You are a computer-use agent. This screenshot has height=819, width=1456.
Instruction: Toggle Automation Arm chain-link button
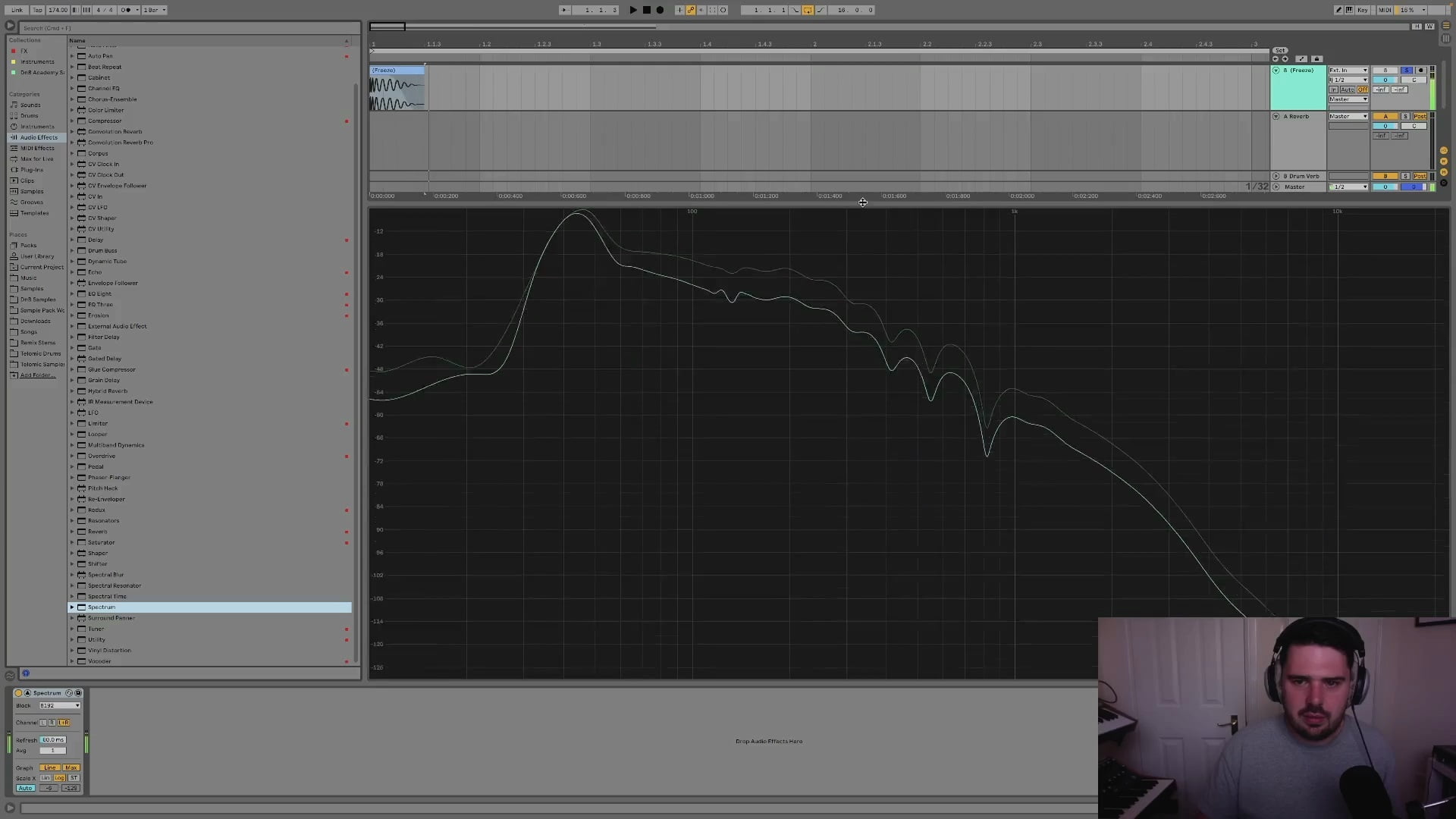pos(691,10)
